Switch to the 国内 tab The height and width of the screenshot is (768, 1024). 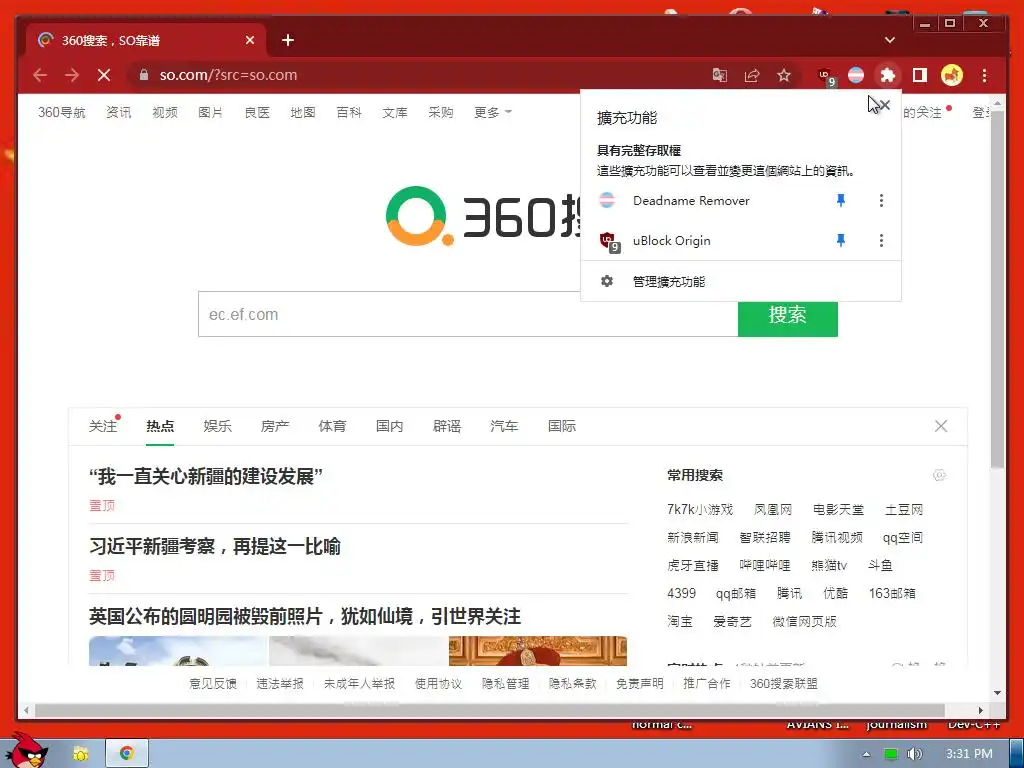[x=390, y=426]
